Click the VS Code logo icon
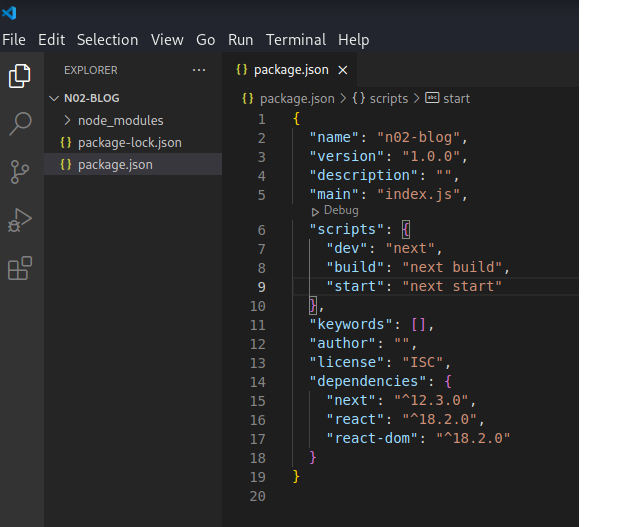 12,14
